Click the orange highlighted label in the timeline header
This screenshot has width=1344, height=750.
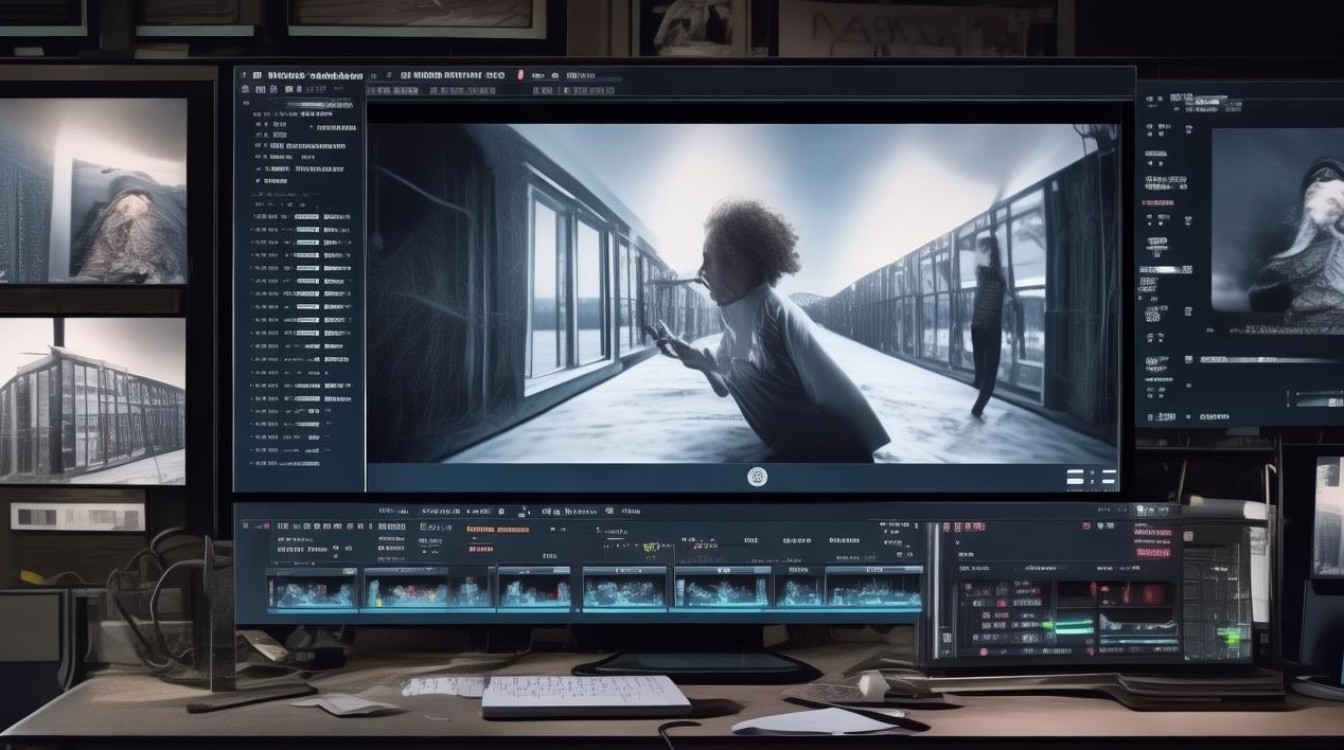(497, 529)
